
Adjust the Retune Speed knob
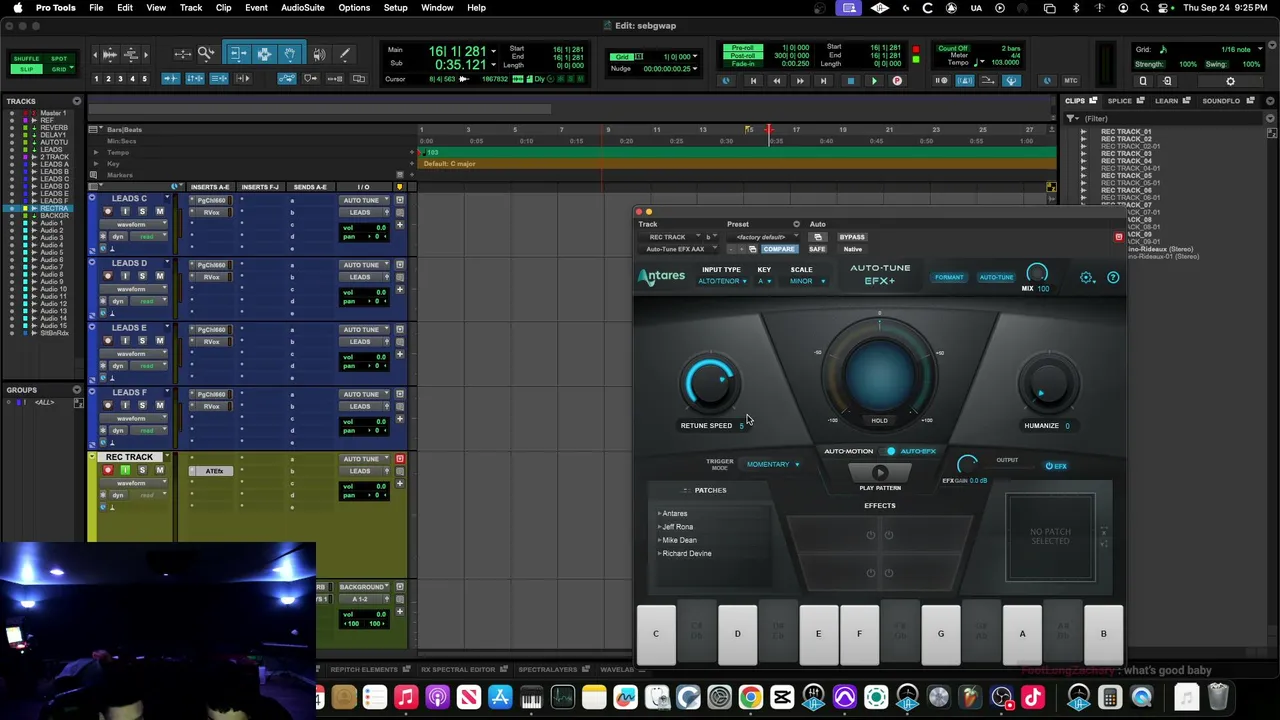(x=710, y=384)
